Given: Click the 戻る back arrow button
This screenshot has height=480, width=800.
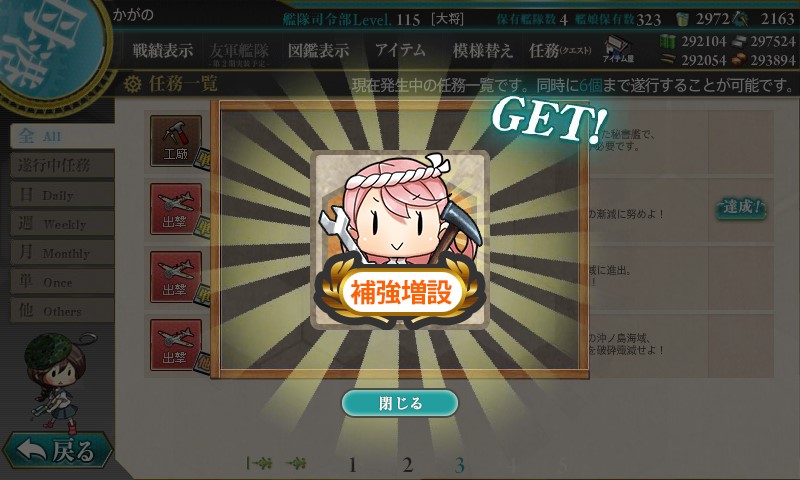Looking at the screenshot, I should pyautogui.click(x=57, y=450).
